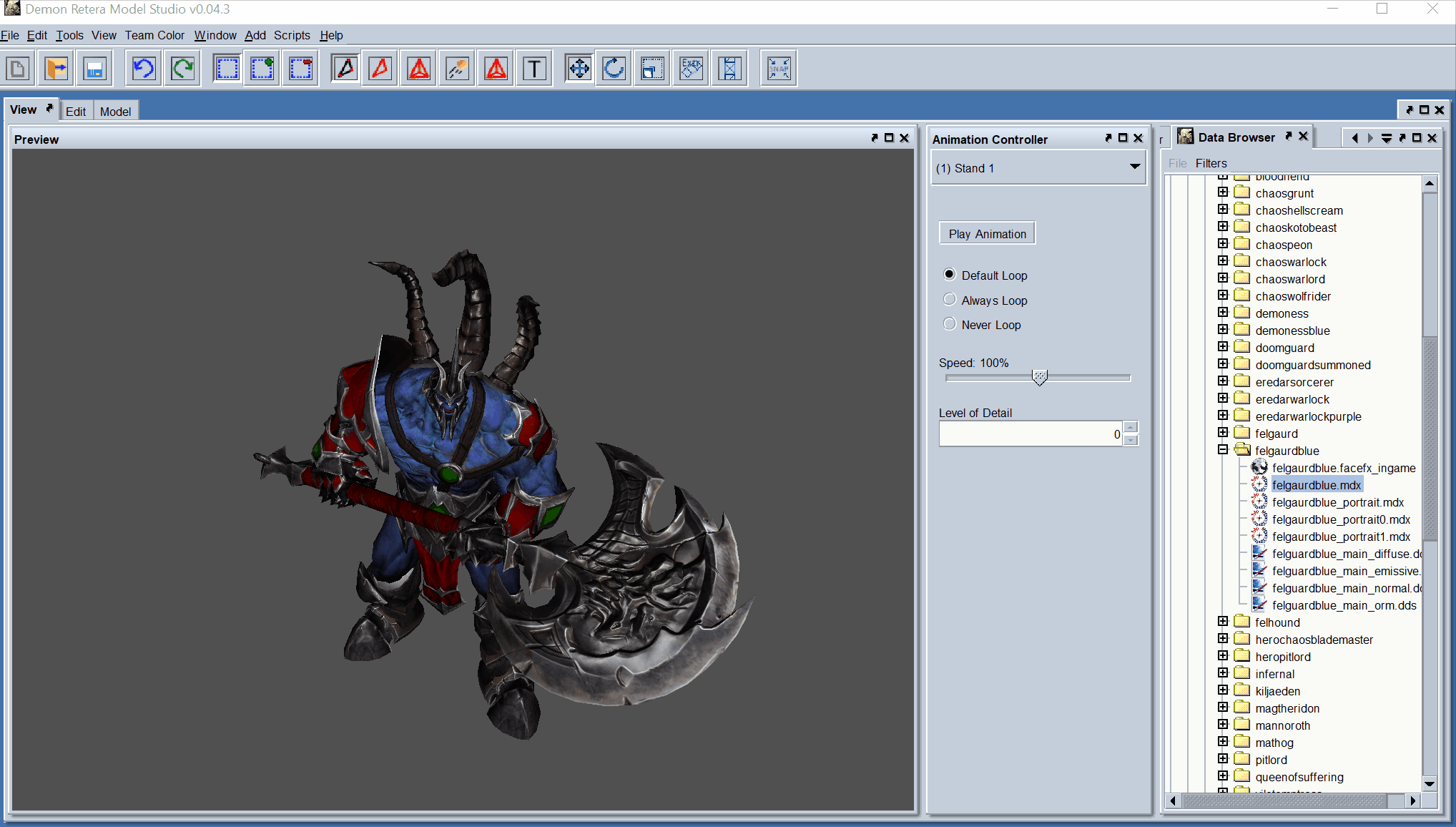Click the Level of Detail input field
This screenshot has width=1456, height=827.
coord(1030,434)
